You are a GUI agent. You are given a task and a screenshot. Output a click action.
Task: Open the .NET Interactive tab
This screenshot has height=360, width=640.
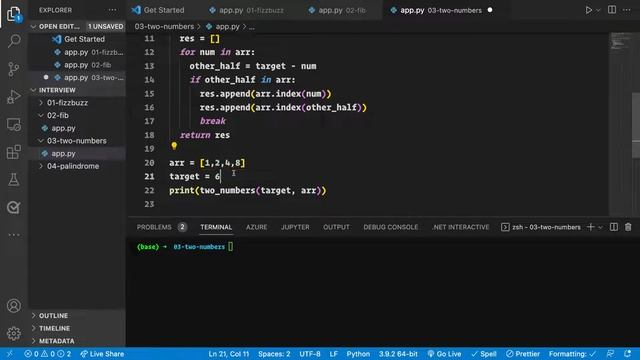click(461, 227)
